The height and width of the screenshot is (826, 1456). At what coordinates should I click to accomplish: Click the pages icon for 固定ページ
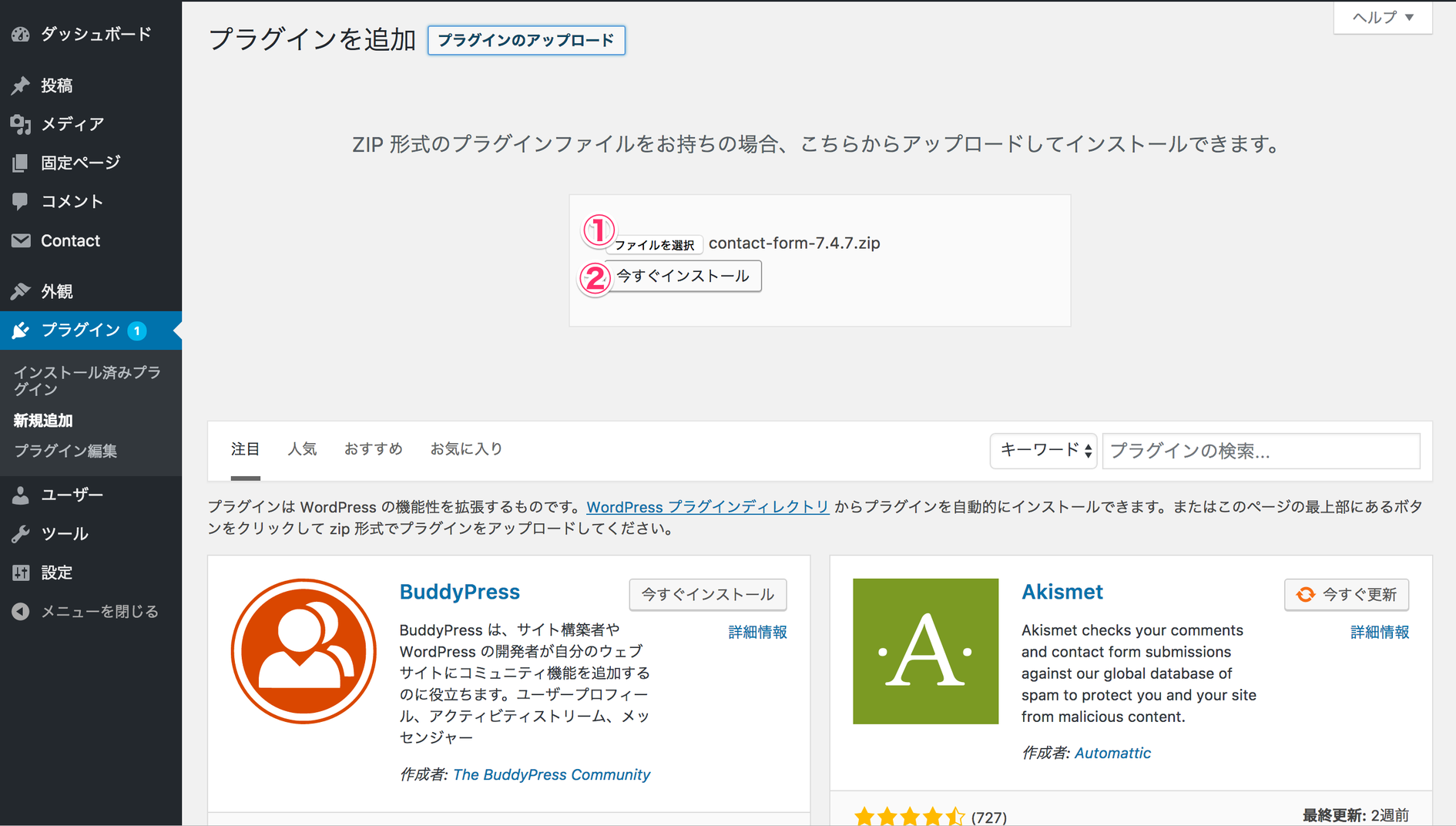click(x=21, y=163)
